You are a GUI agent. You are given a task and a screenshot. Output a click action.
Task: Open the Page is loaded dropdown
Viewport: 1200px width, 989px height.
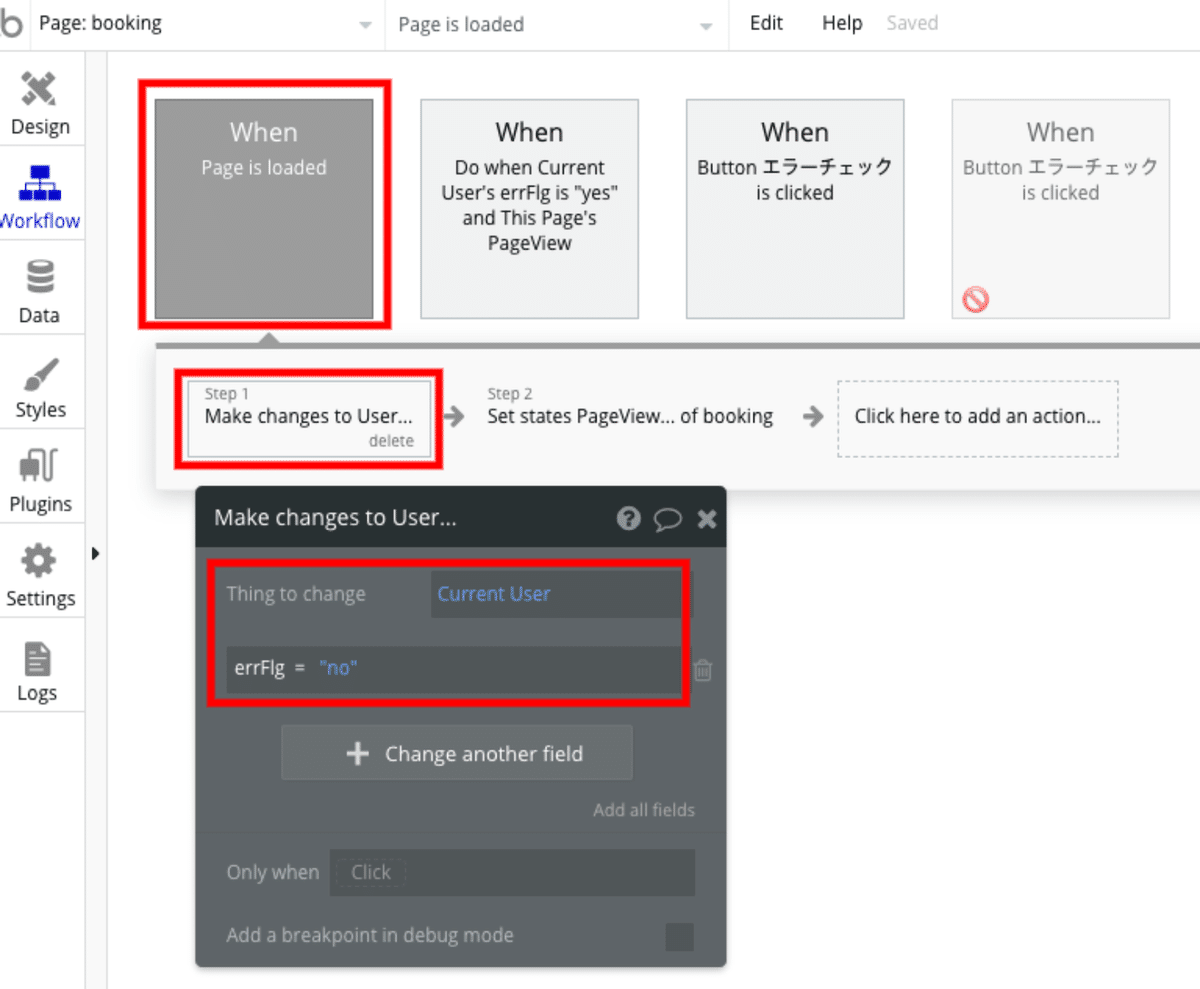click(558, 25)
